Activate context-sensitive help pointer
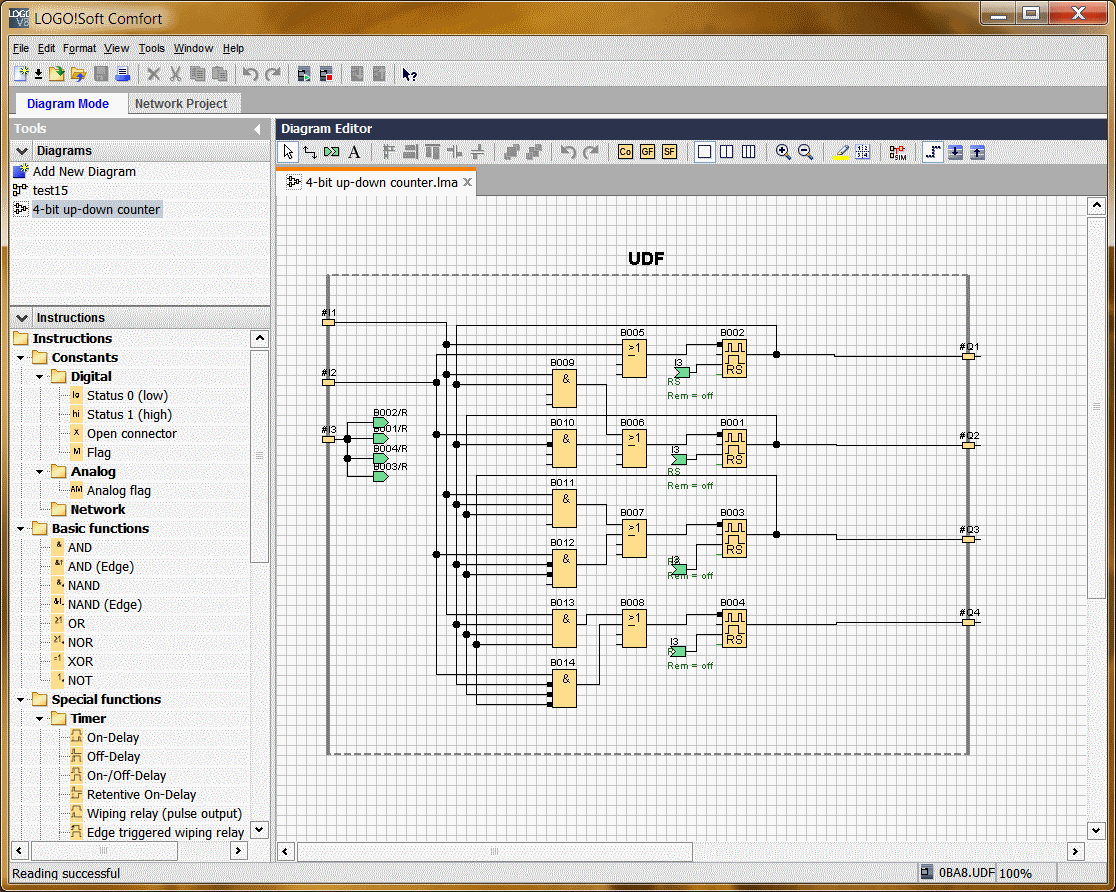 click(x=409, y=74)
